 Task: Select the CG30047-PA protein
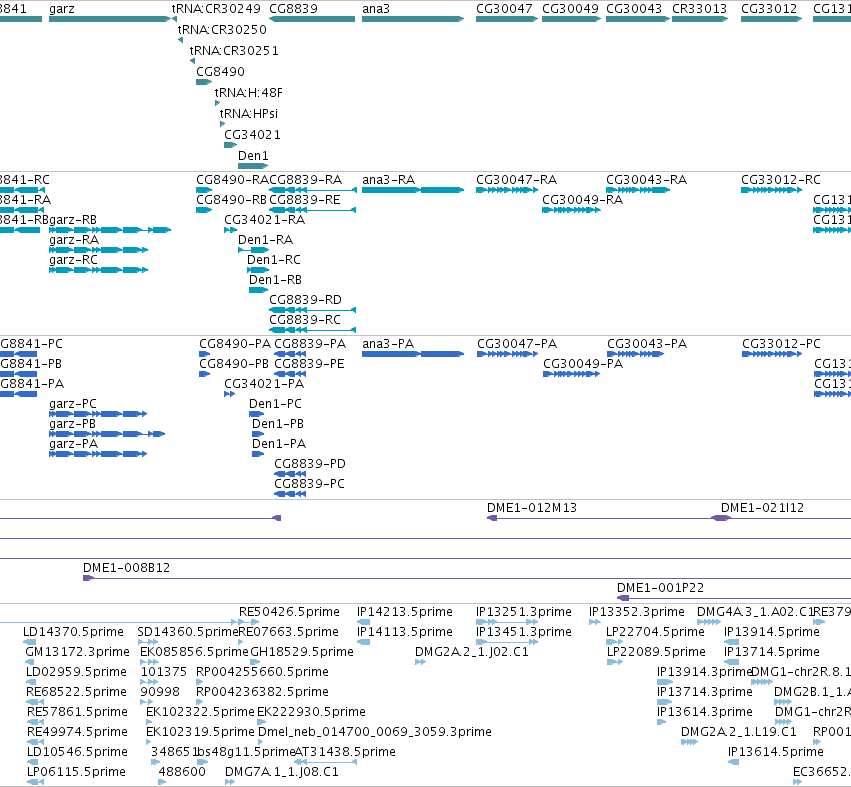pos(507,354)
